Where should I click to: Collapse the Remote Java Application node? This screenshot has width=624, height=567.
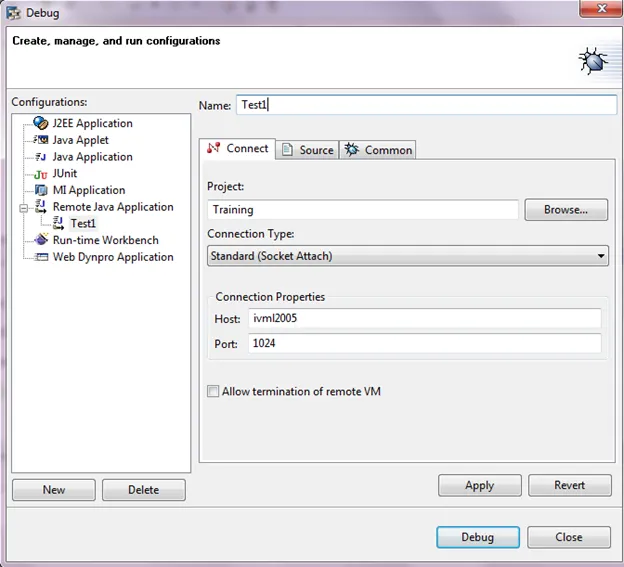click(x=24, y=207)
